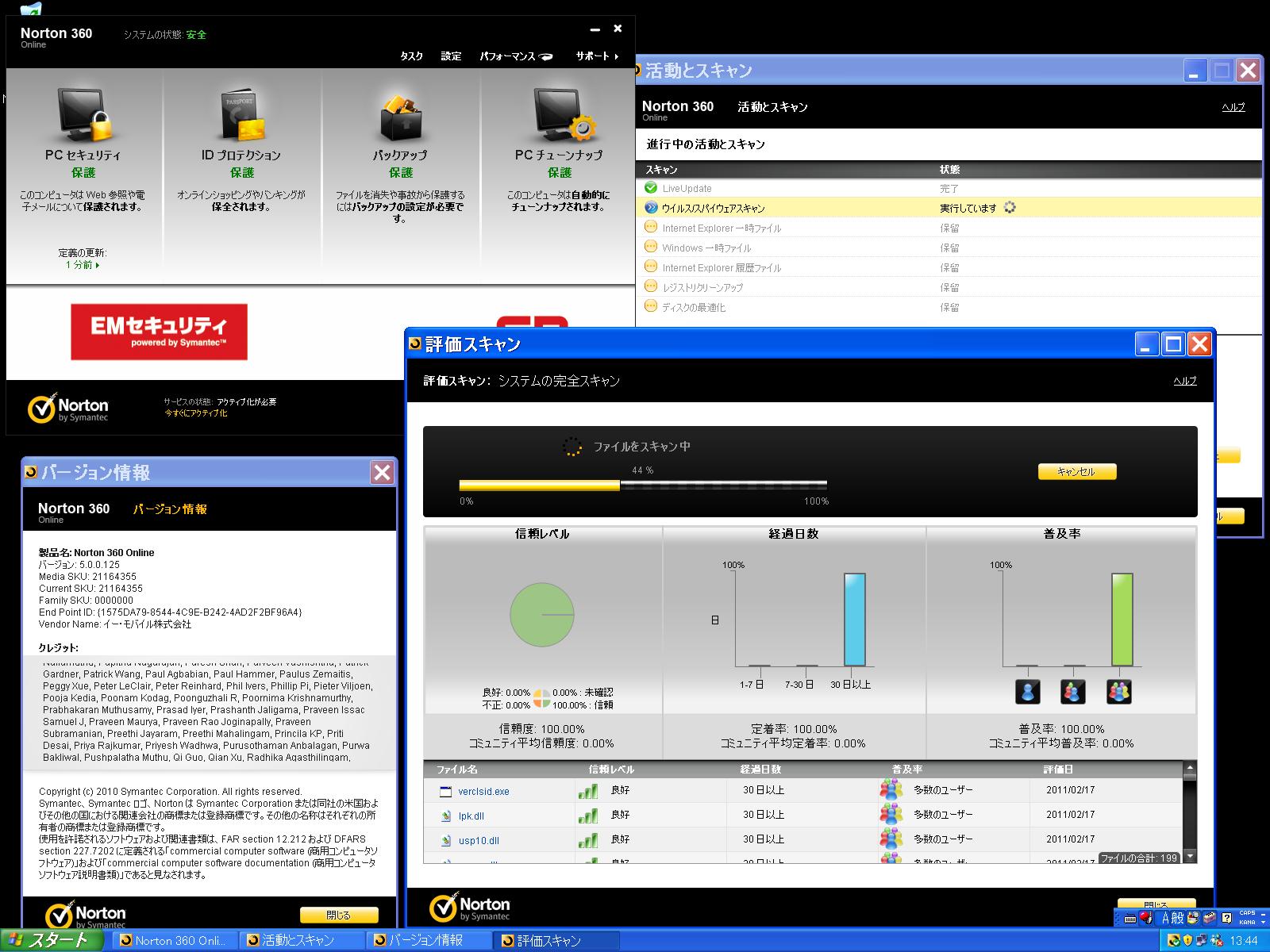Expand the 定義の更新 1 分前 details
Viewport: 1270px width, 952px height.
click(83, 265)
